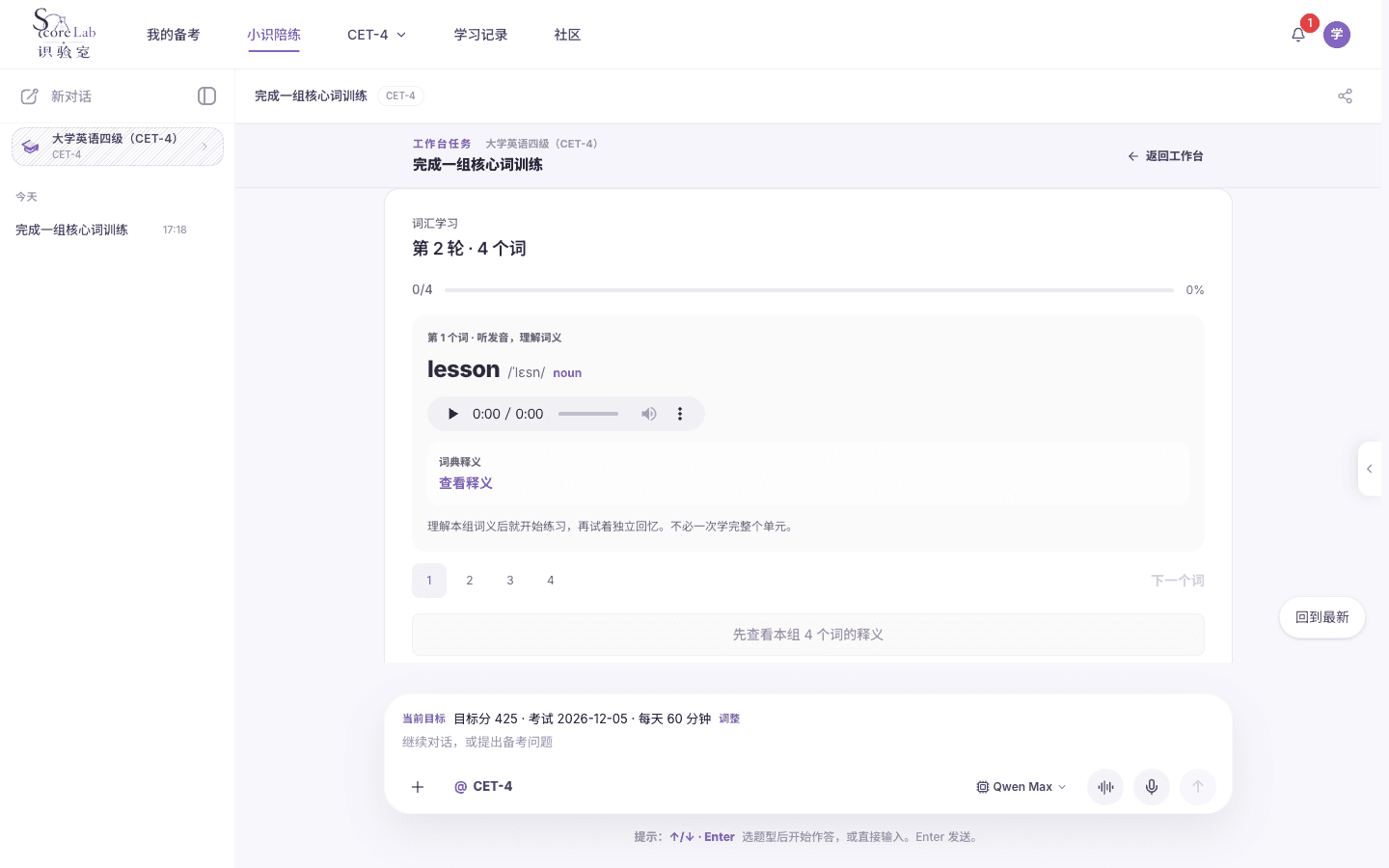The width and height of the screenshot is (1389, 868).
Task: Click the word "lesson" heading
Action: click(x=464, y=369)
